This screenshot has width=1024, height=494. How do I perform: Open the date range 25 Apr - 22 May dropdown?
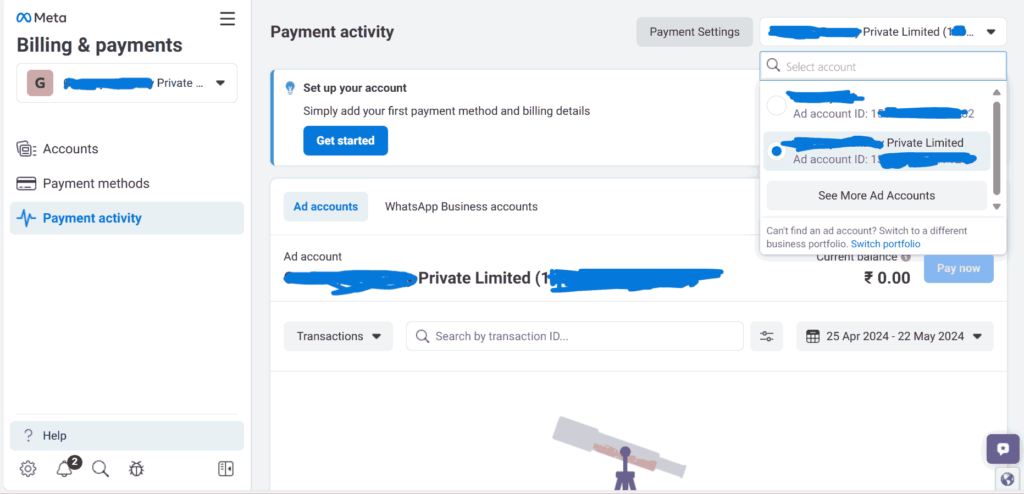pyautogui.click(x=894, y=336)
